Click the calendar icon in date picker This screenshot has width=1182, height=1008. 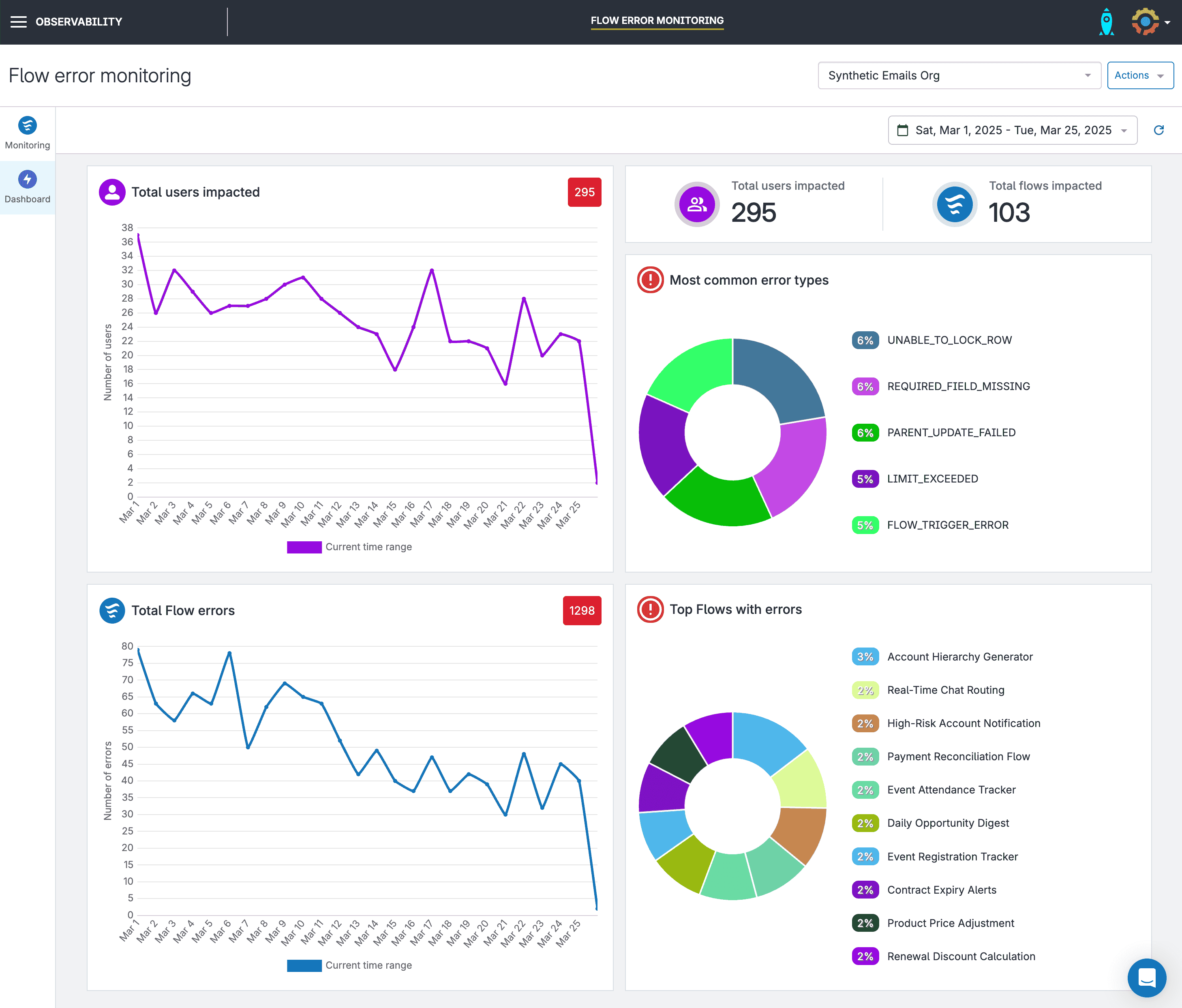(902, 130)
